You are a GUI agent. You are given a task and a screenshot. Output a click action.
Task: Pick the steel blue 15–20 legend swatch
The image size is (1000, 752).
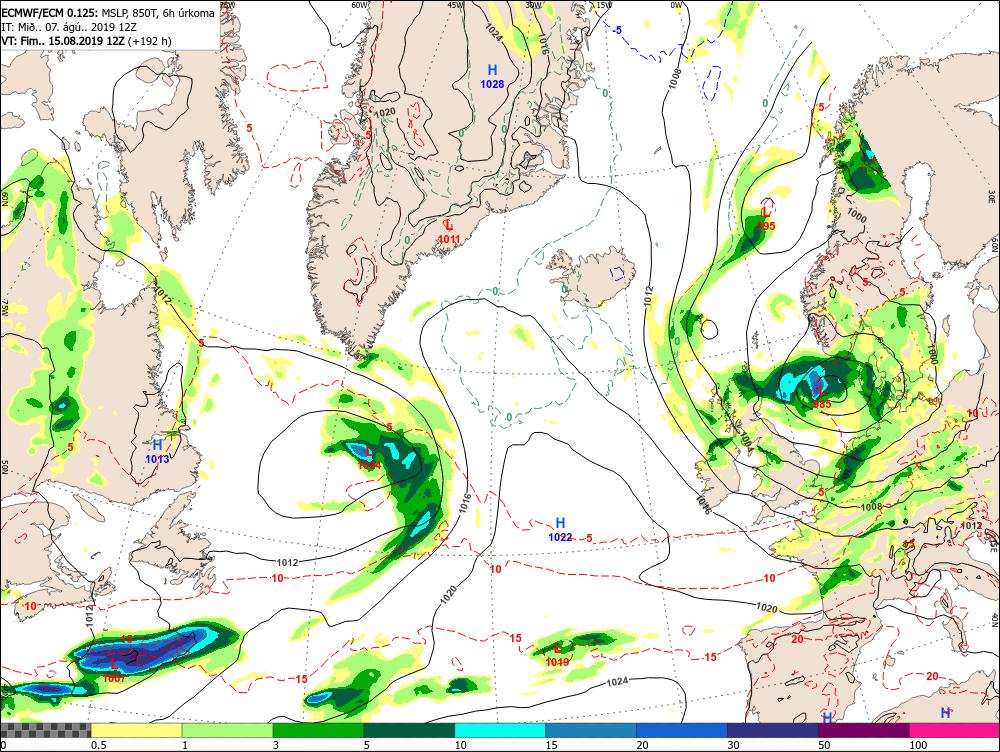[591, 730]
